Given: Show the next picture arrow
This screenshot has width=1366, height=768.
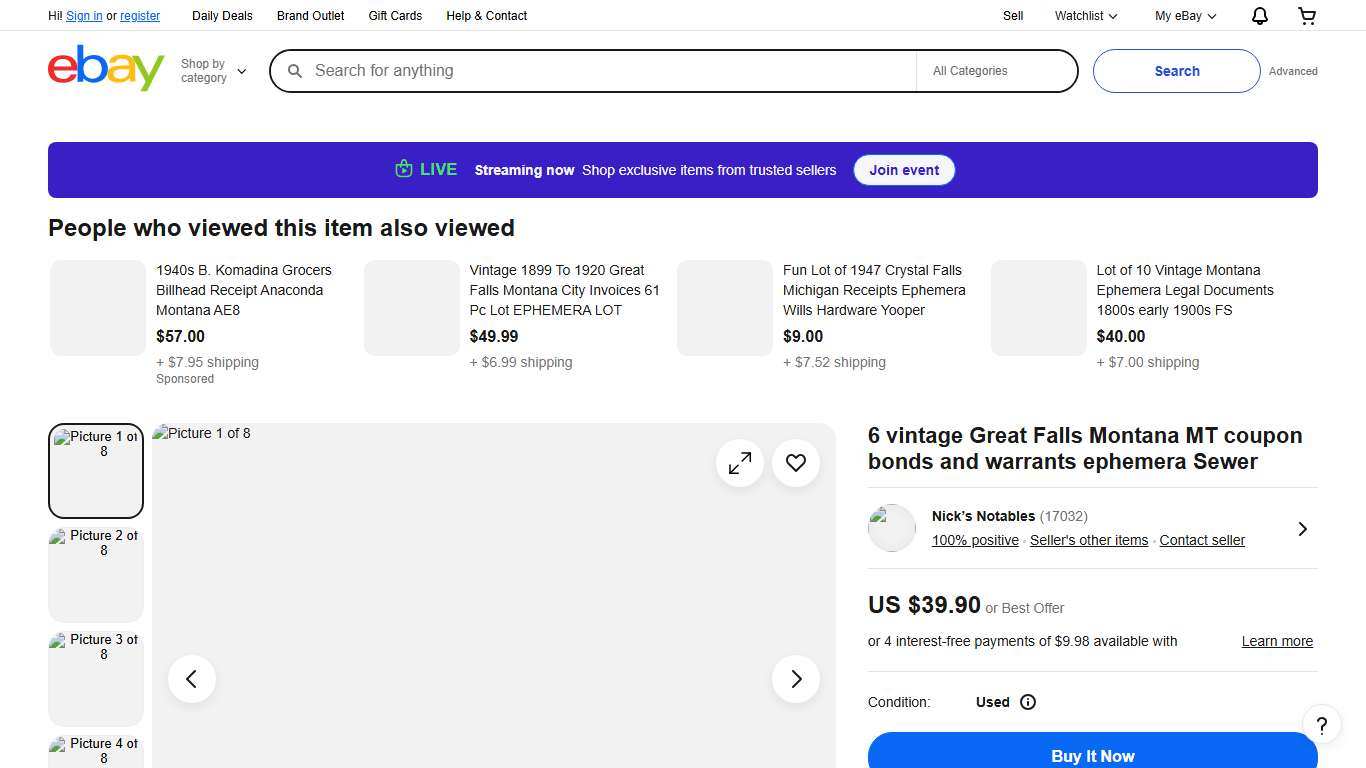Looking at the screenshot, I should pos(796,679).
